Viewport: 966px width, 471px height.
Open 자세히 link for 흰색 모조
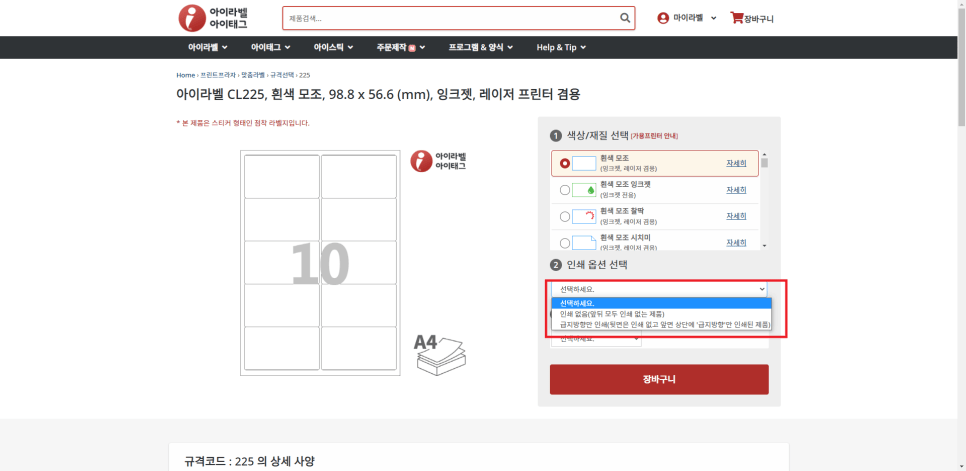pos(736,163)
